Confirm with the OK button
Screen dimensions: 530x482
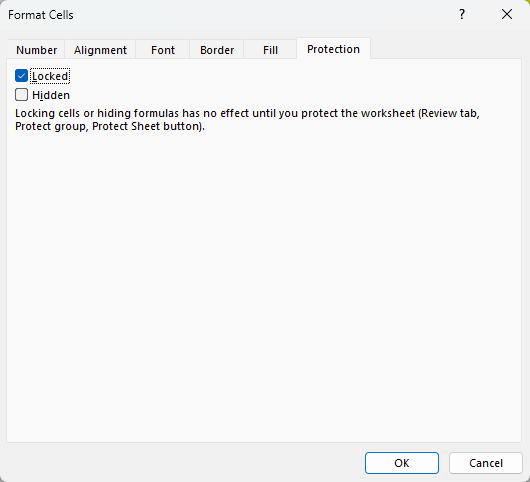coord(402,463)
